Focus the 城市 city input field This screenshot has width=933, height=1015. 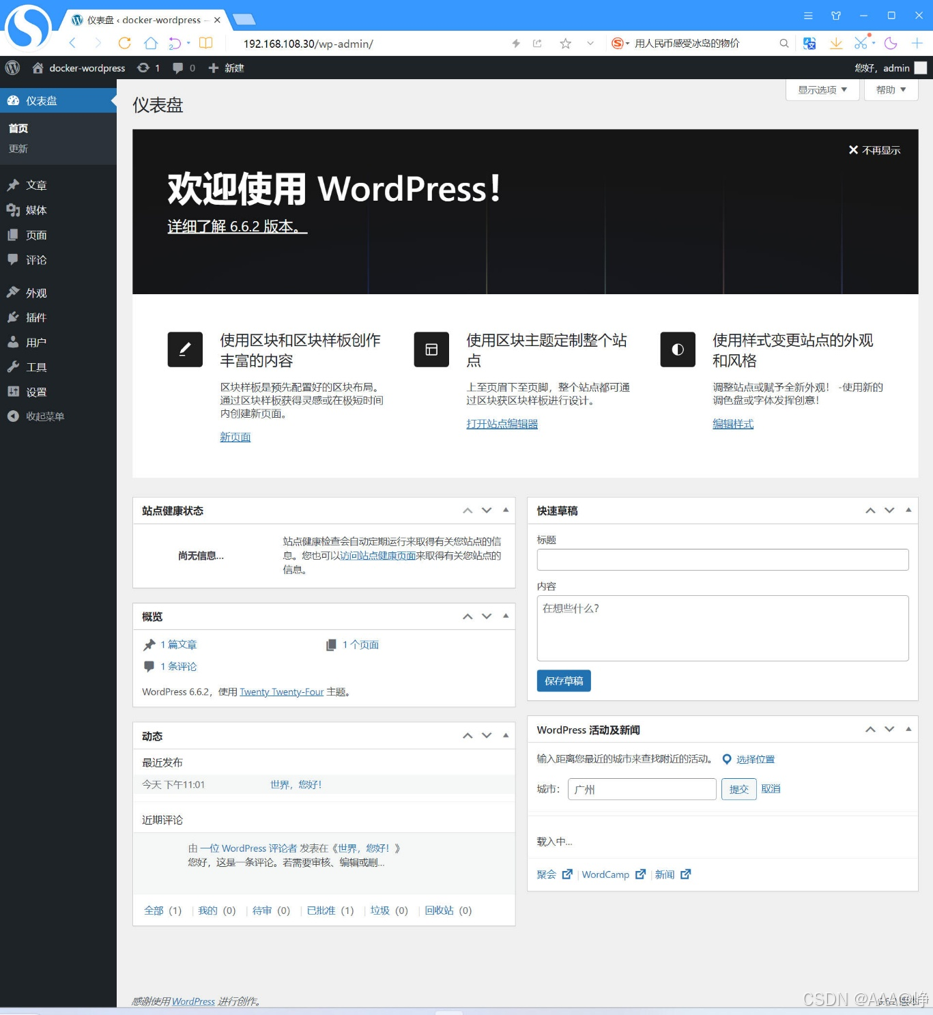tap(642, 789)
